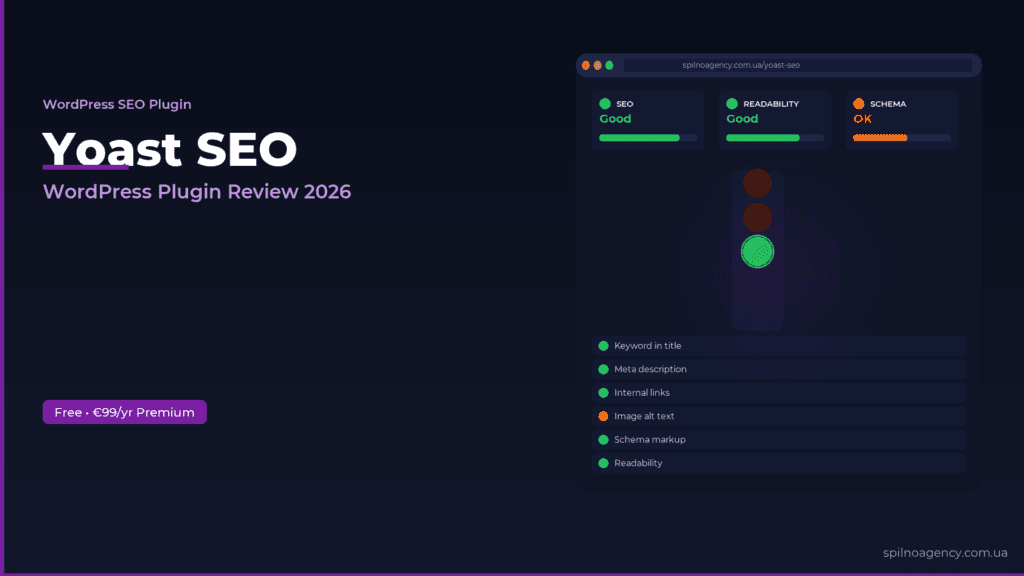Click the green Readability status dot in card
The image size is (1024, 576).
click(732, 103)
